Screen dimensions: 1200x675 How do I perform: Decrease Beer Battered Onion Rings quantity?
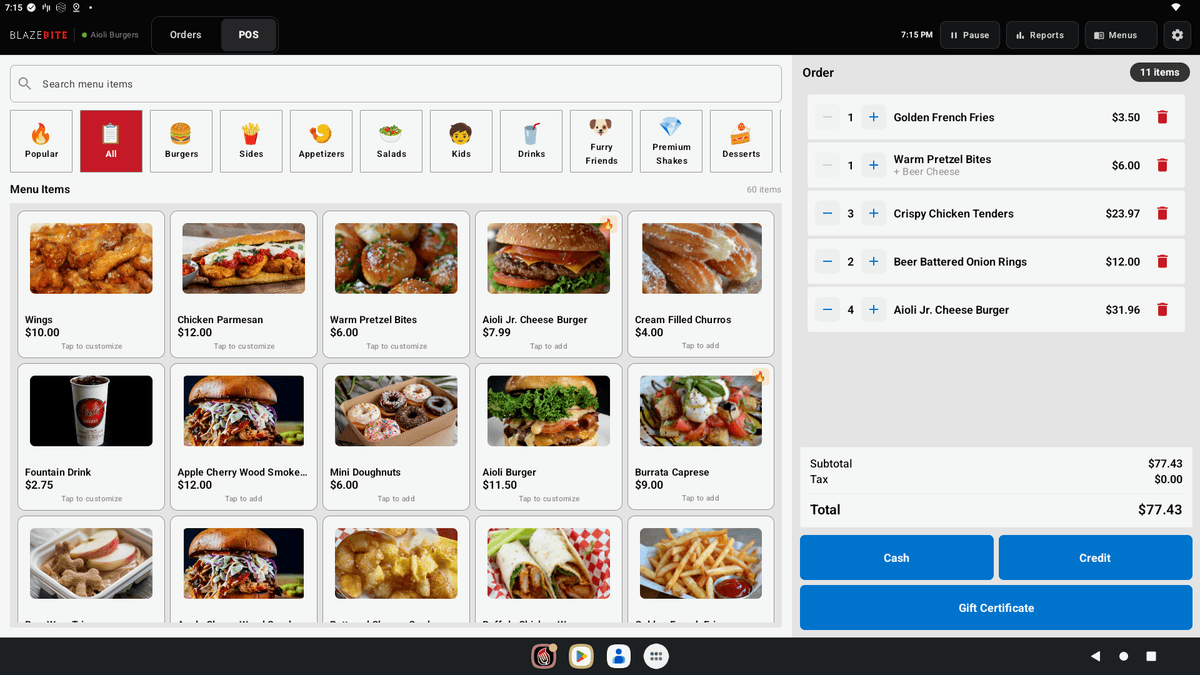click(x=827, y=261)
